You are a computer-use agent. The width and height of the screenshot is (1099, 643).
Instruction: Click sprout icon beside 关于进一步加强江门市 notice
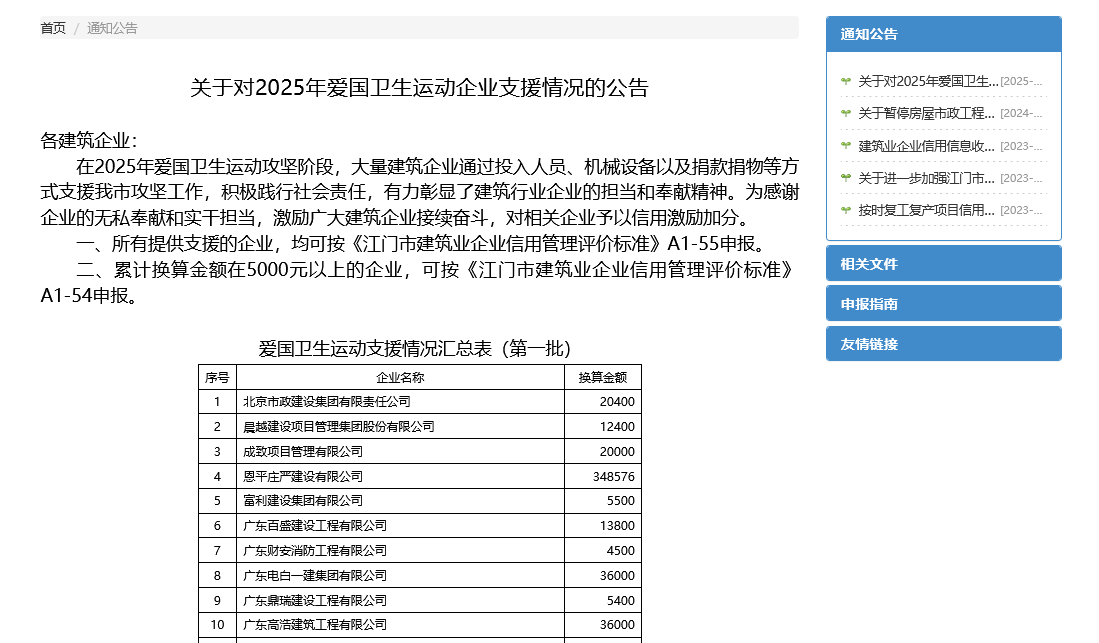(846, 178)
